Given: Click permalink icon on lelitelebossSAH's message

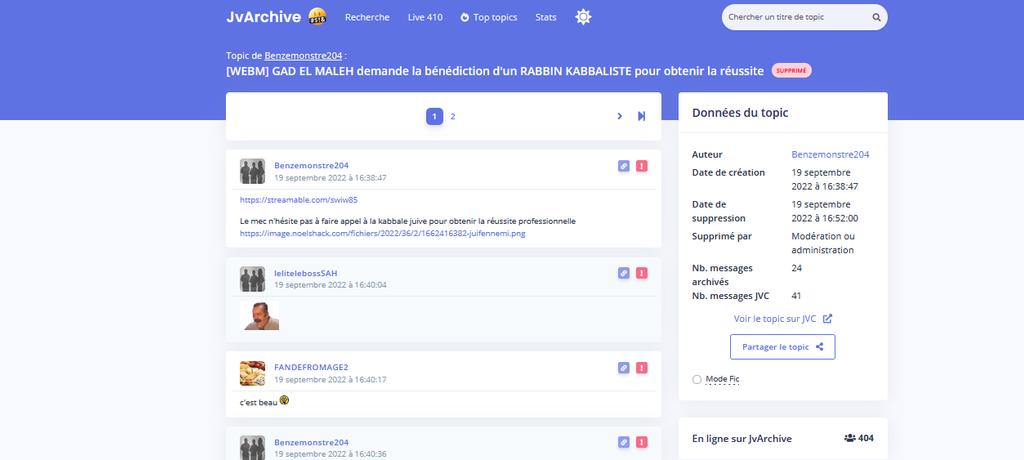Looking at the screenshot, I should pos(624,273).
